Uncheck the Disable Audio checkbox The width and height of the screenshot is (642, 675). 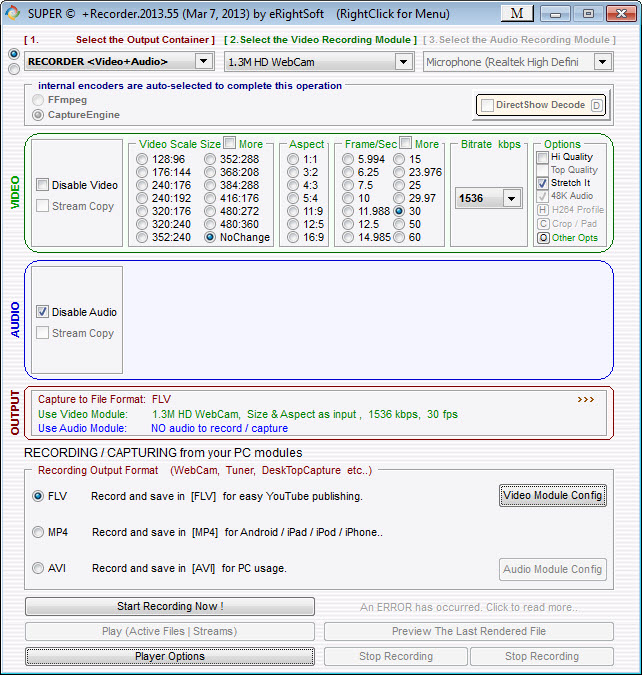click(42, 312)
